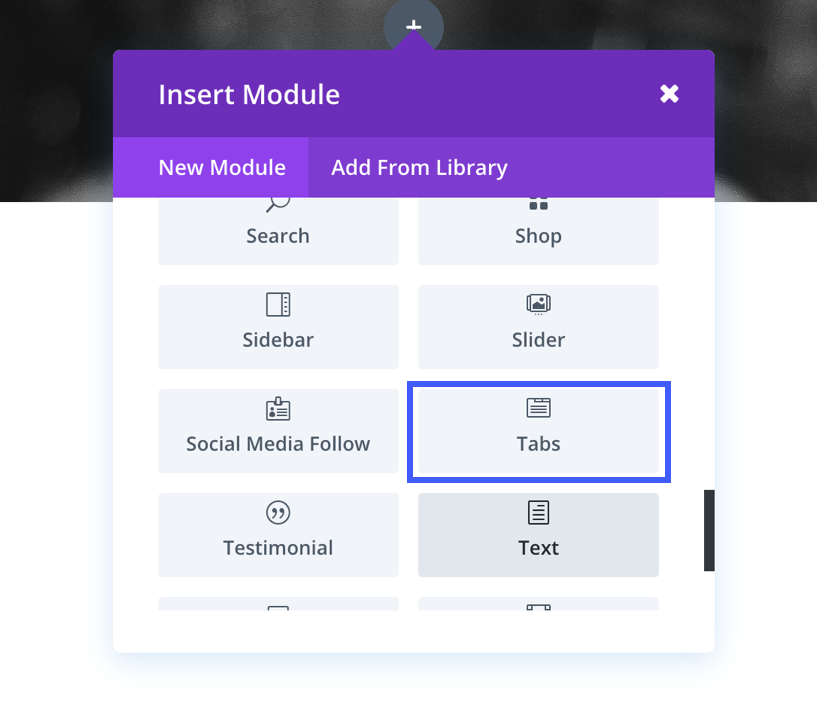Switch to the New Module tab

222,168
